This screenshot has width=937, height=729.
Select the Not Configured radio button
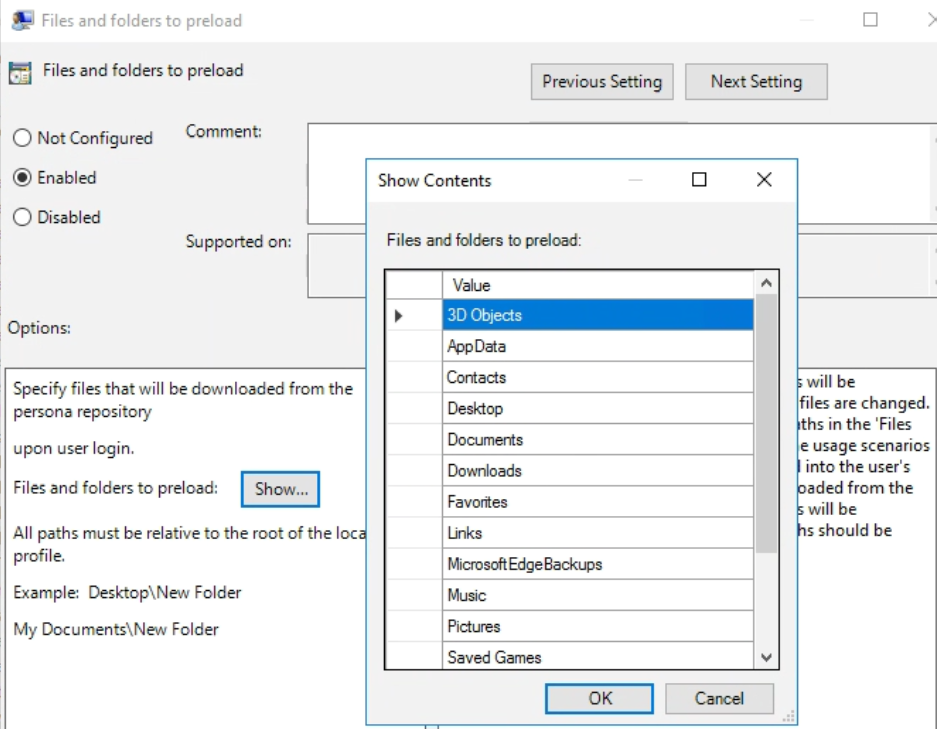click(x=22, y=138)
